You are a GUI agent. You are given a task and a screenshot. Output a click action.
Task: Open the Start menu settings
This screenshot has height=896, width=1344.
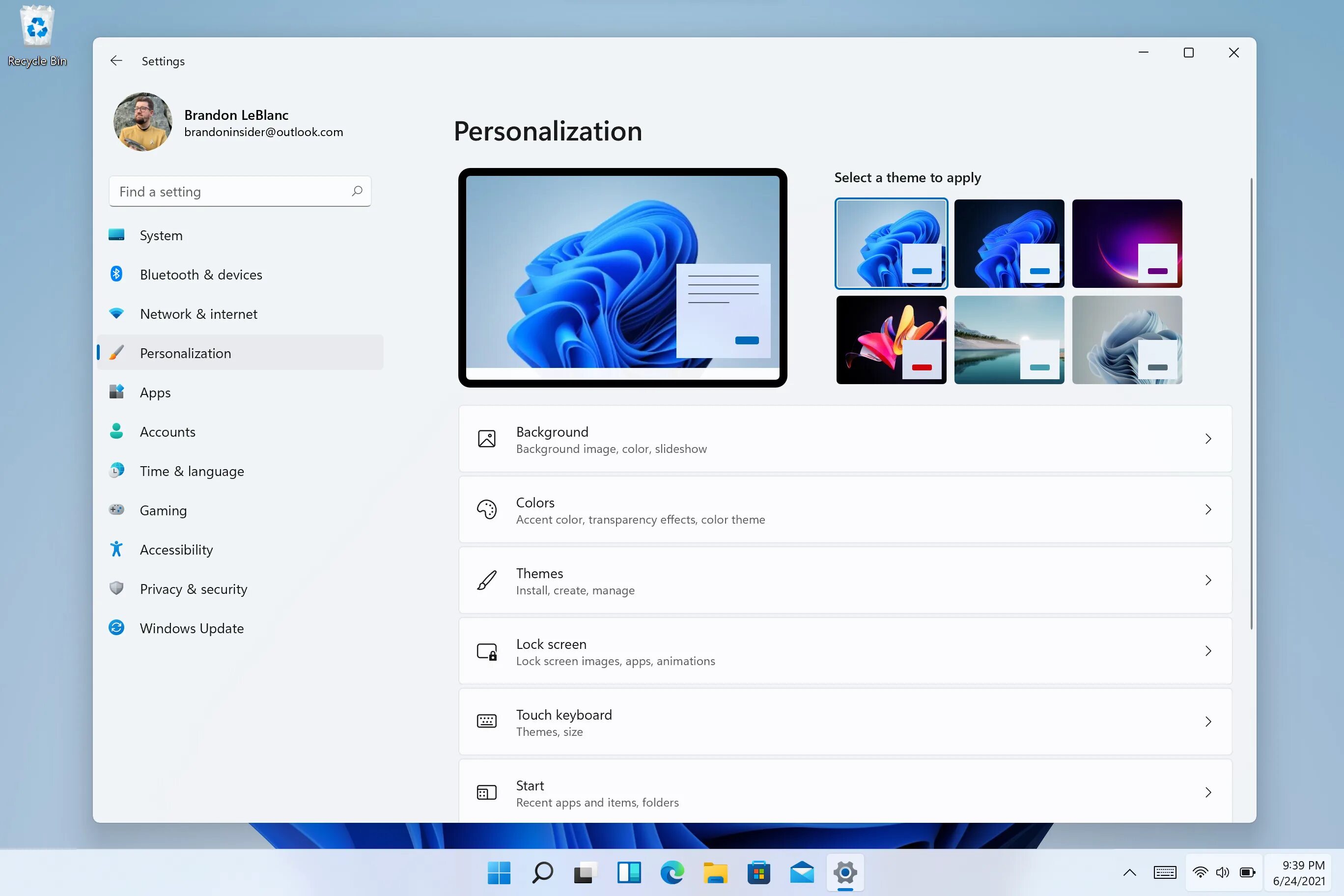(x=845, y=792)
